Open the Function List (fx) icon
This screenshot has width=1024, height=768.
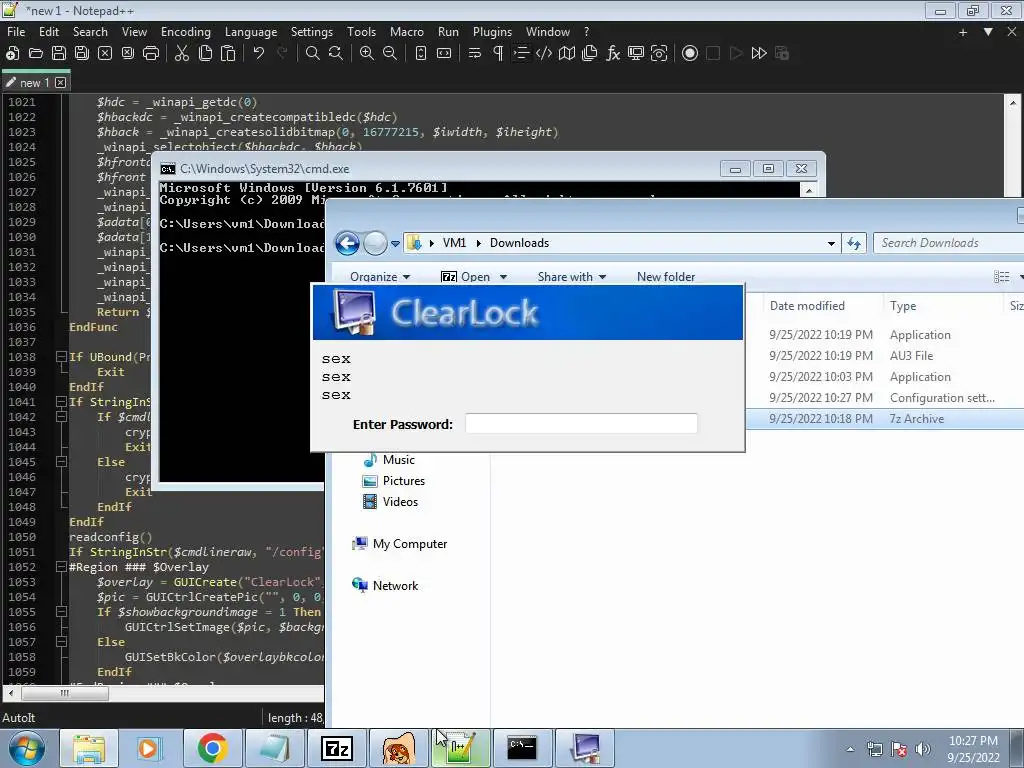tap(613, 54)
